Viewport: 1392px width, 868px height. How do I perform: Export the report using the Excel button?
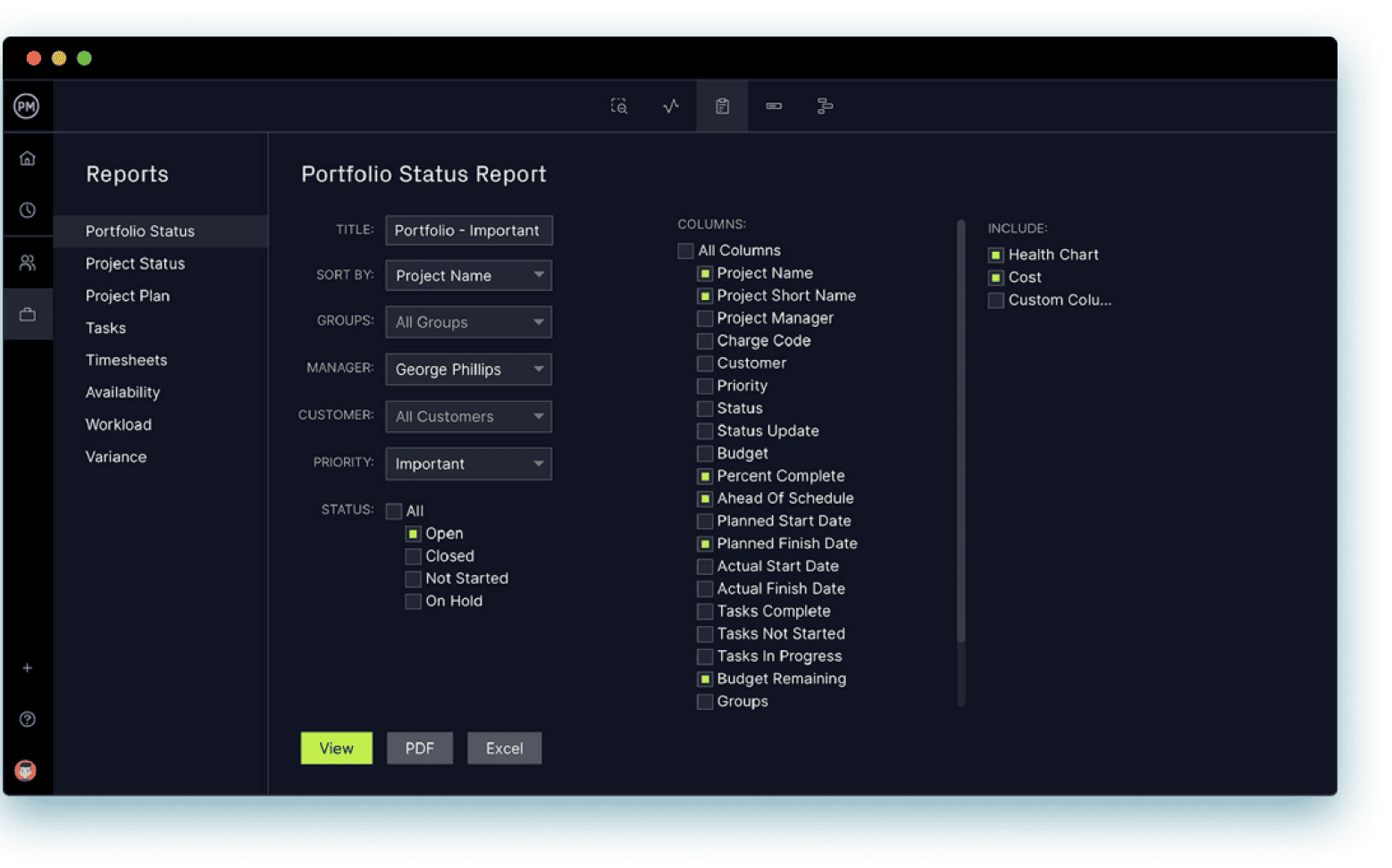coord(504,747)
